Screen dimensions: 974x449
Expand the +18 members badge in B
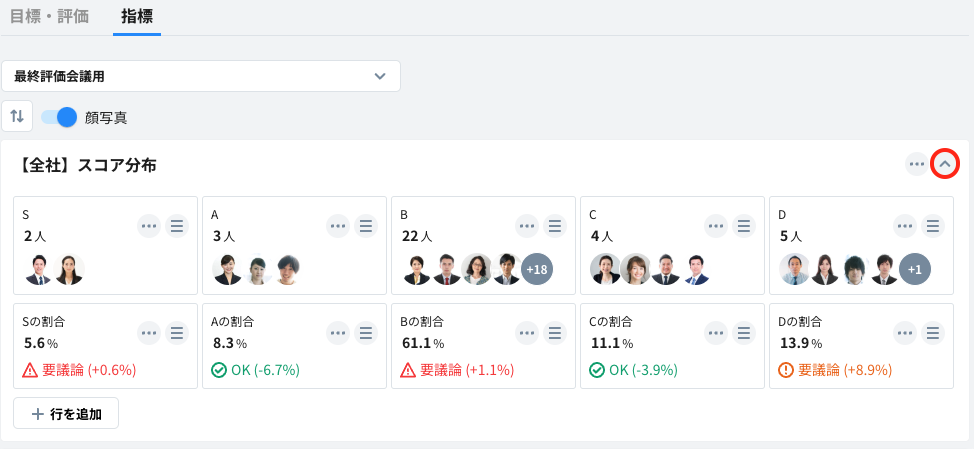click(537, 269)
